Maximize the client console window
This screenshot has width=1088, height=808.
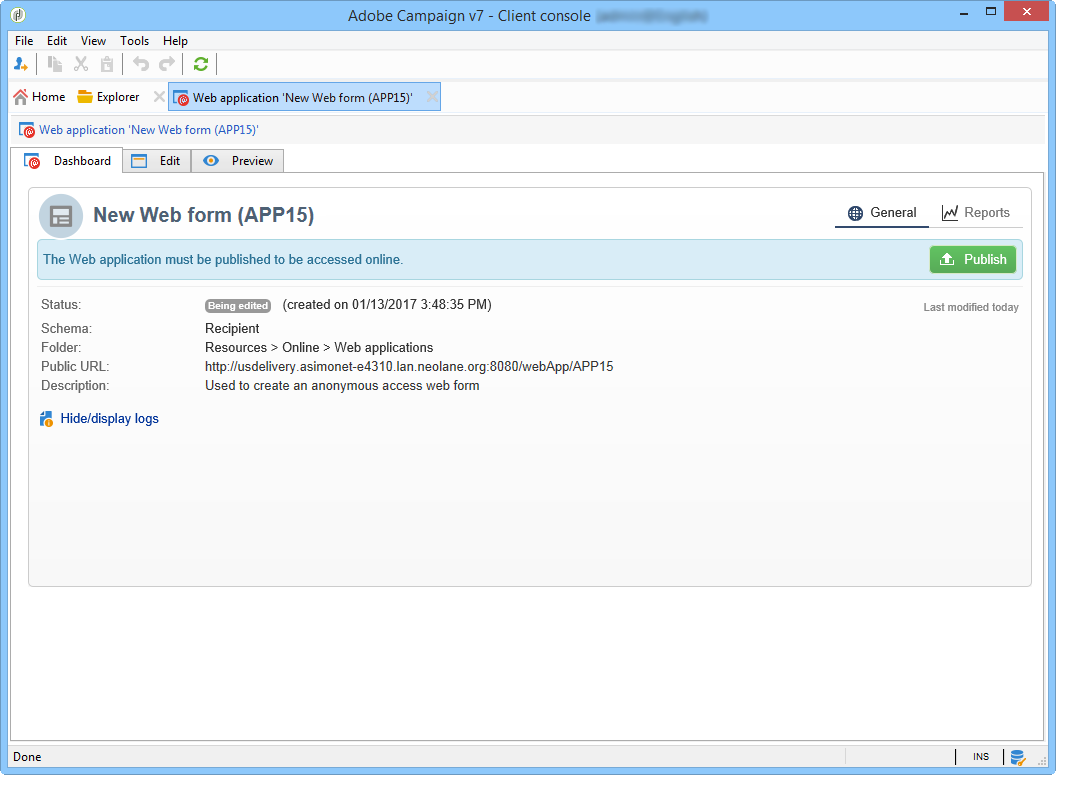point(991,12)
